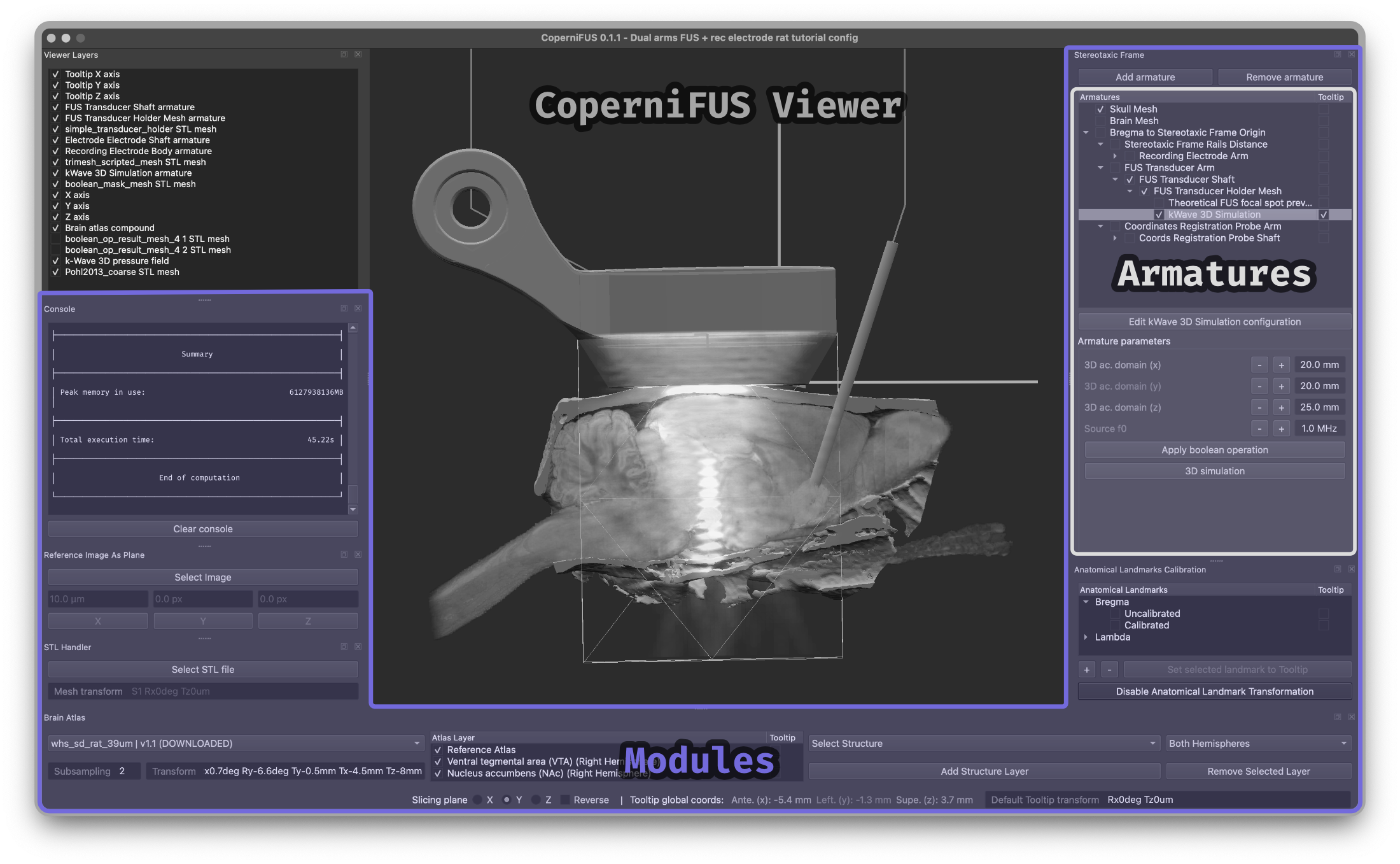Float the Stereotaxic Frame panel
The width and height of the screenshot is (1400, 864).
click(x=1338, y=55)
